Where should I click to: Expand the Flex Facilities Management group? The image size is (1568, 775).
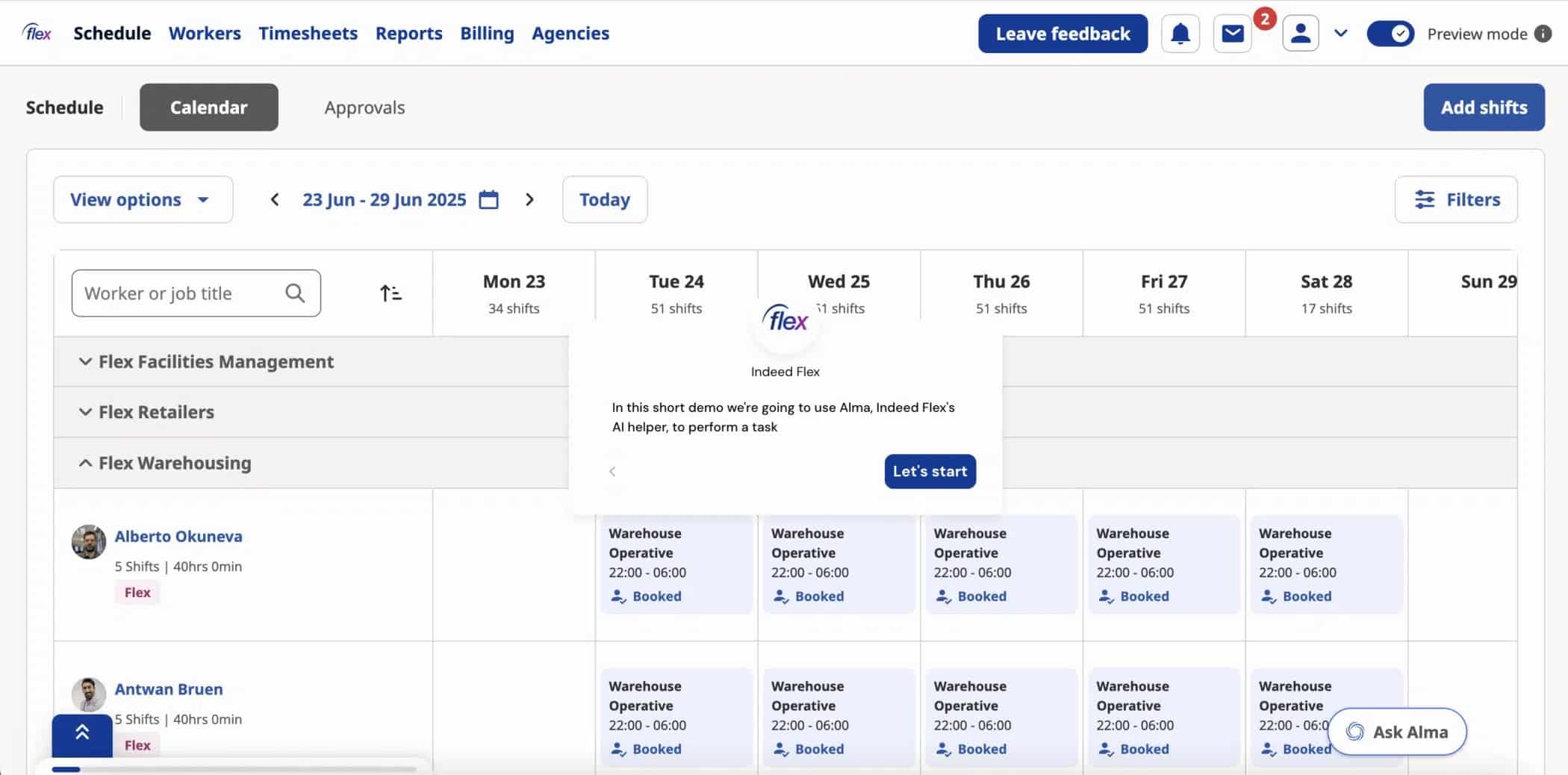[x=86, y=361]
